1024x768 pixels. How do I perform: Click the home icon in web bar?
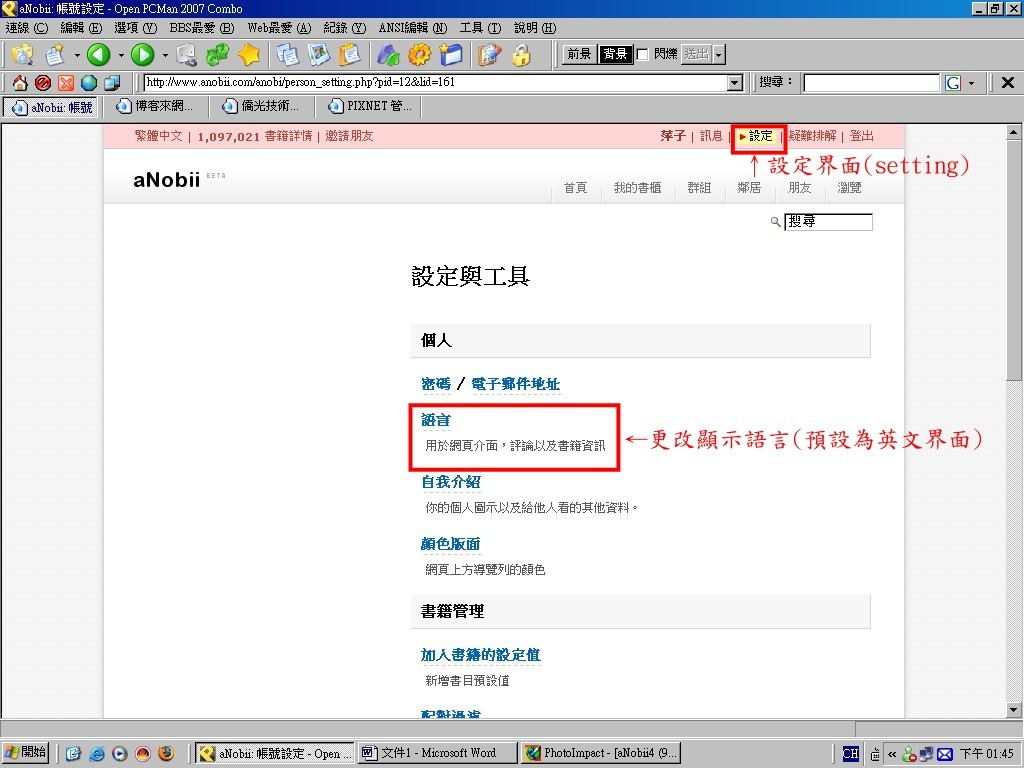[x=20, y=82]
